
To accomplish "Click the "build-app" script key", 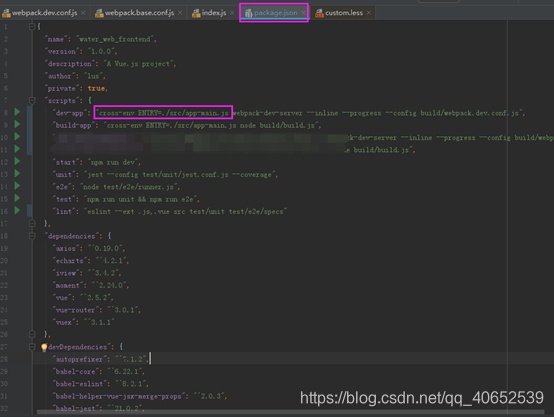I will click(x=73, y=125).
